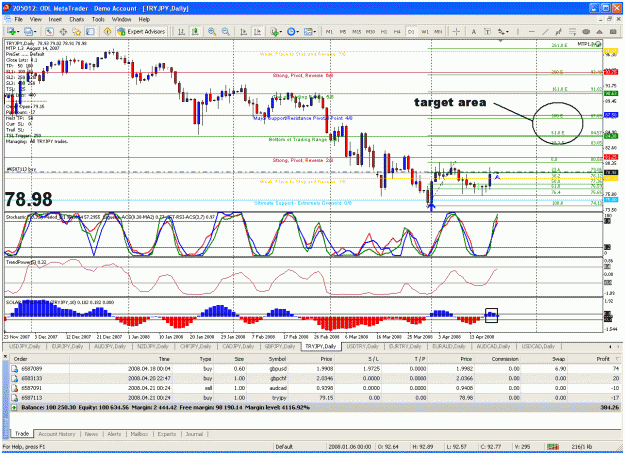
Task: Select the trypjpy order row 6587113
Action: 315,398
